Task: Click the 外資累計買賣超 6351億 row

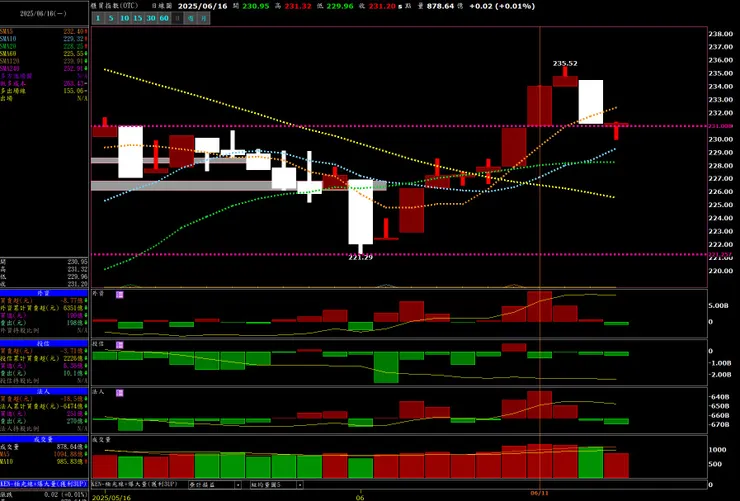Action: [x=44, y=308]
